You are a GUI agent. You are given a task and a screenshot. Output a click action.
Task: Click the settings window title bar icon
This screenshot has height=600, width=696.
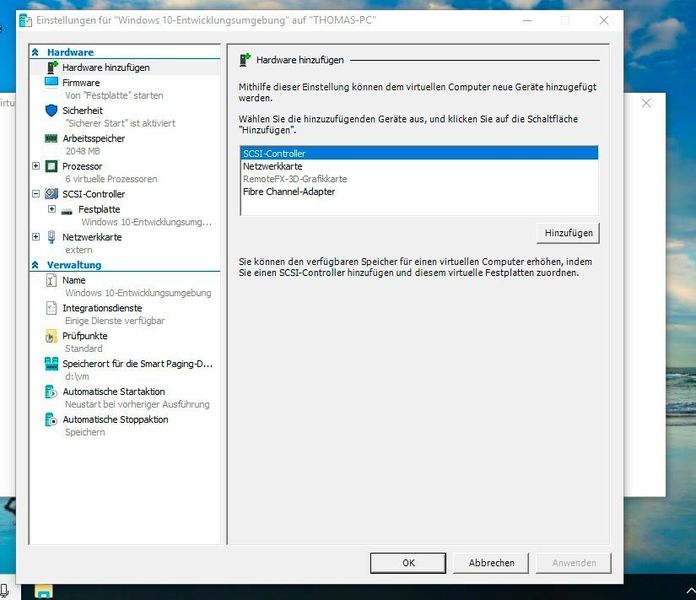(25, 20)
